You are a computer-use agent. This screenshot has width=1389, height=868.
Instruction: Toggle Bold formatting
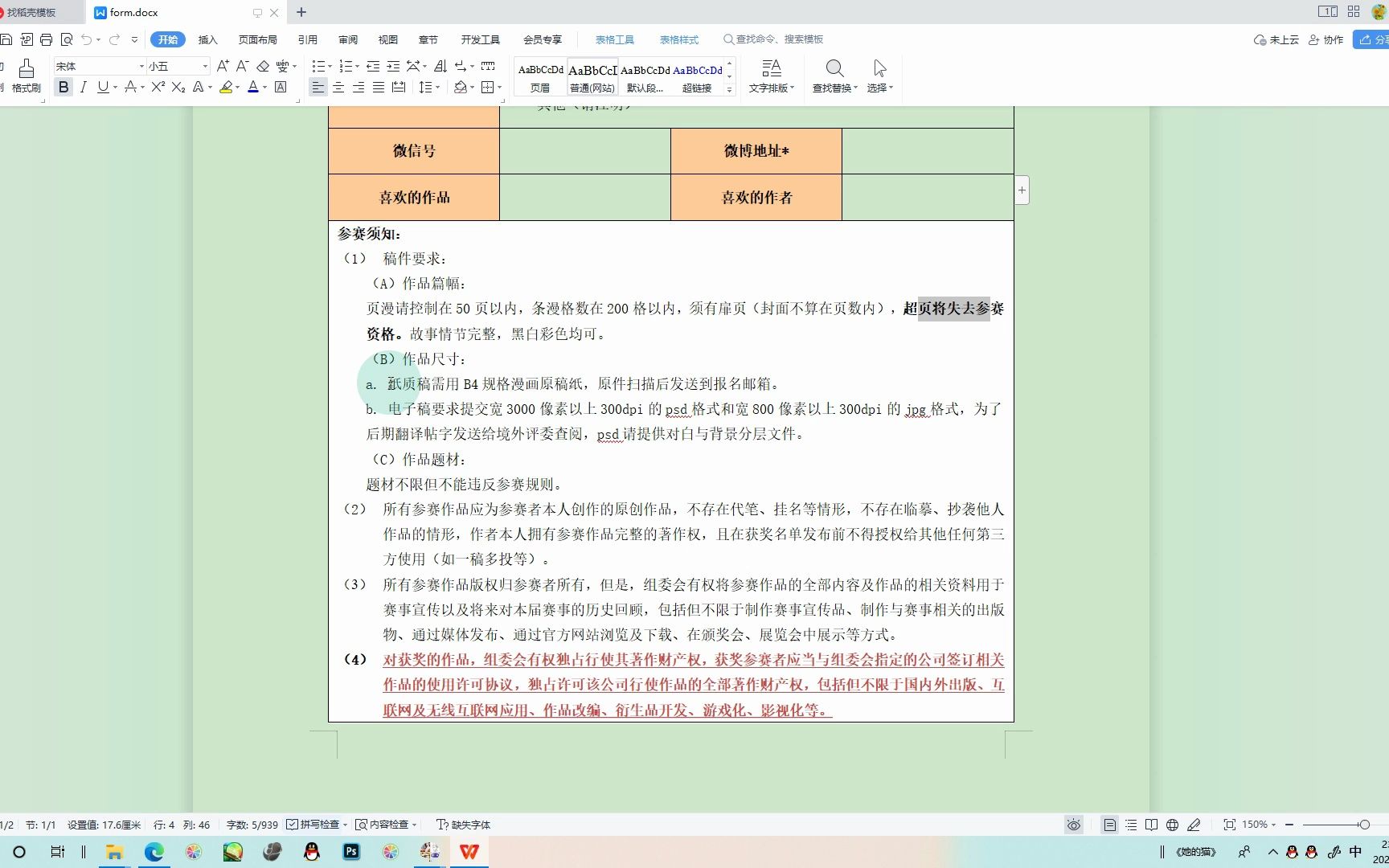(64, 88)
